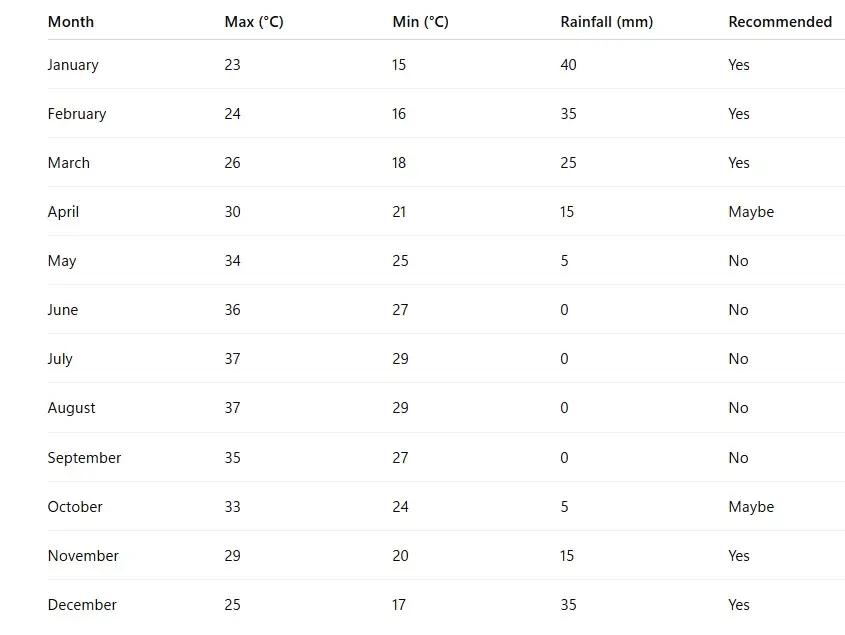
Task: Click the Rainfall (mm) column header
Action: point(606,22)
